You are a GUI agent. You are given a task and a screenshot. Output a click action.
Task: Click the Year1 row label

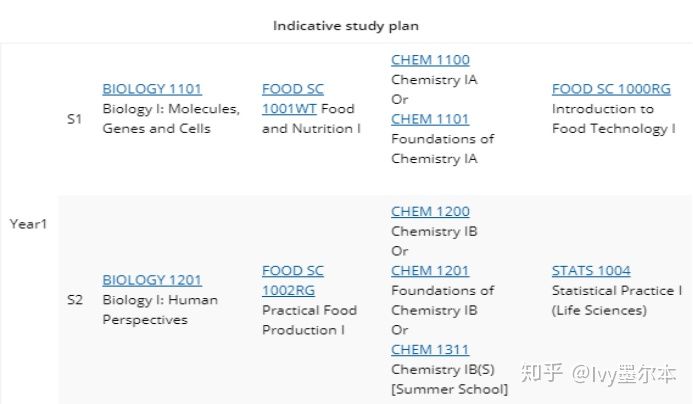click(28, 224)
